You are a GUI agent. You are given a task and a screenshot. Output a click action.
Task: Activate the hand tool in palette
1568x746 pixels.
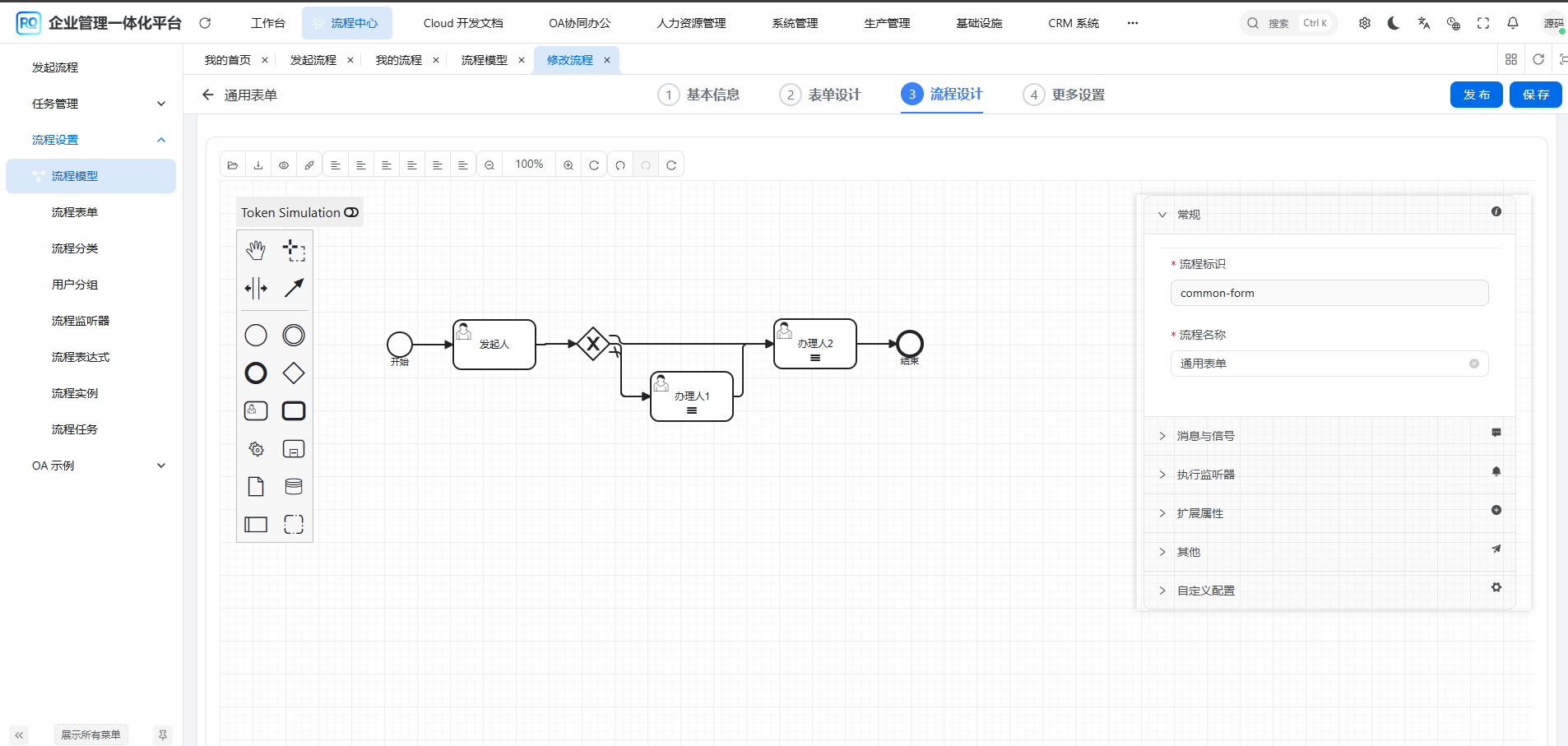click(x=256, y=250)
